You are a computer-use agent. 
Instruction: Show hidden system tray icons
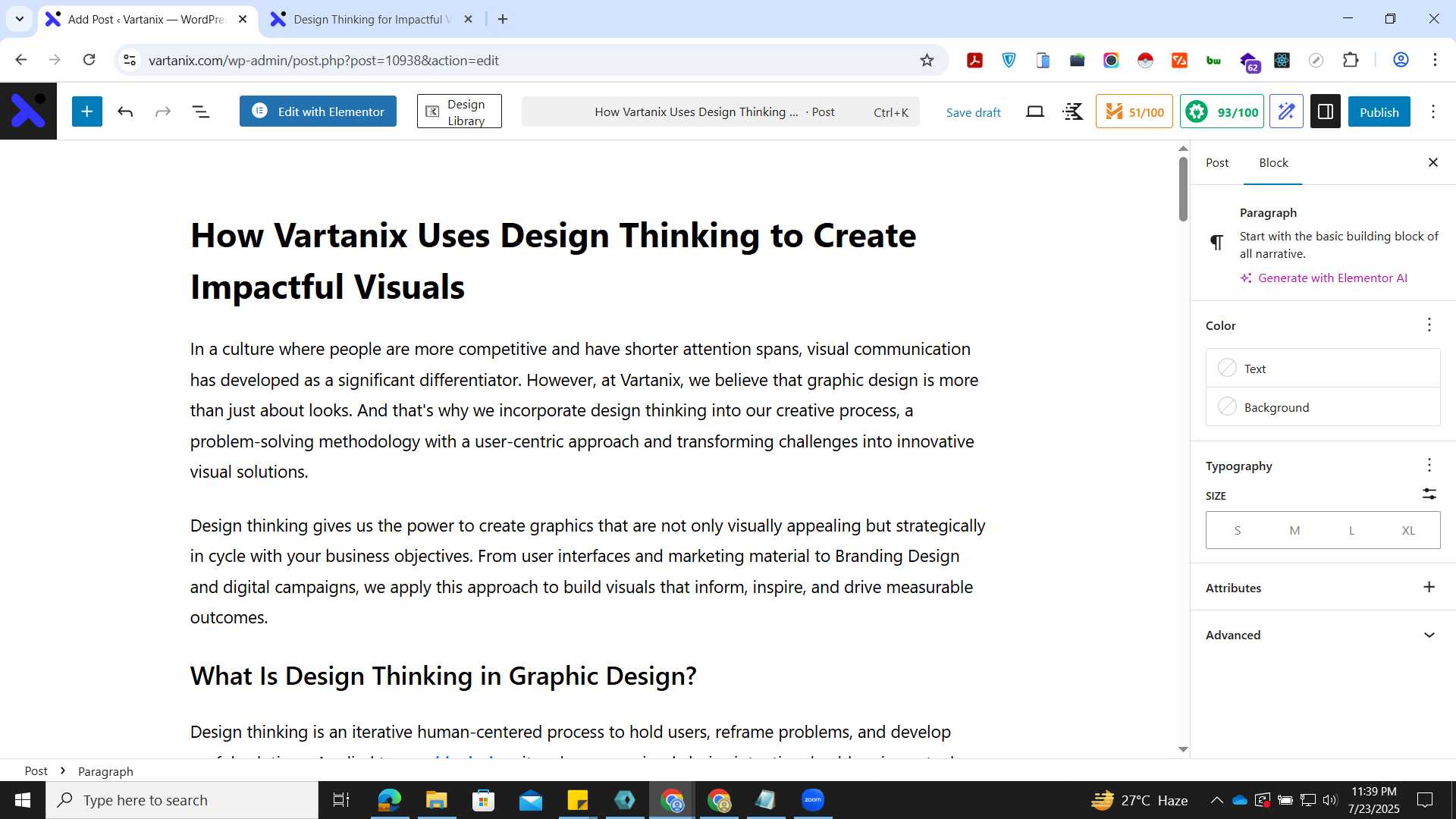point(1216,800)
